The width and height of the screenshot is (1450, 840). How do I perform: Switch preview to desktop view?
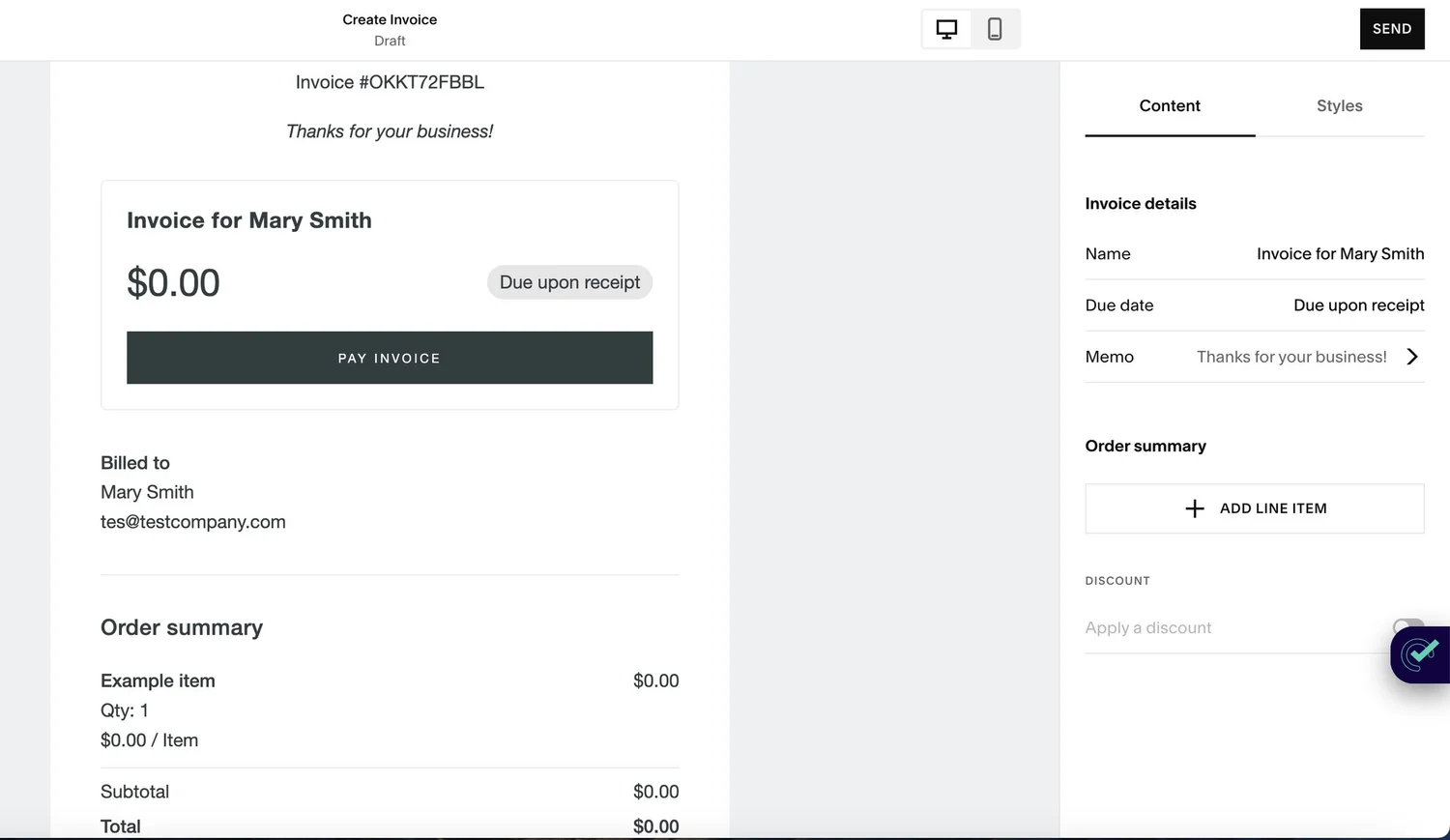tap(945, 29)
